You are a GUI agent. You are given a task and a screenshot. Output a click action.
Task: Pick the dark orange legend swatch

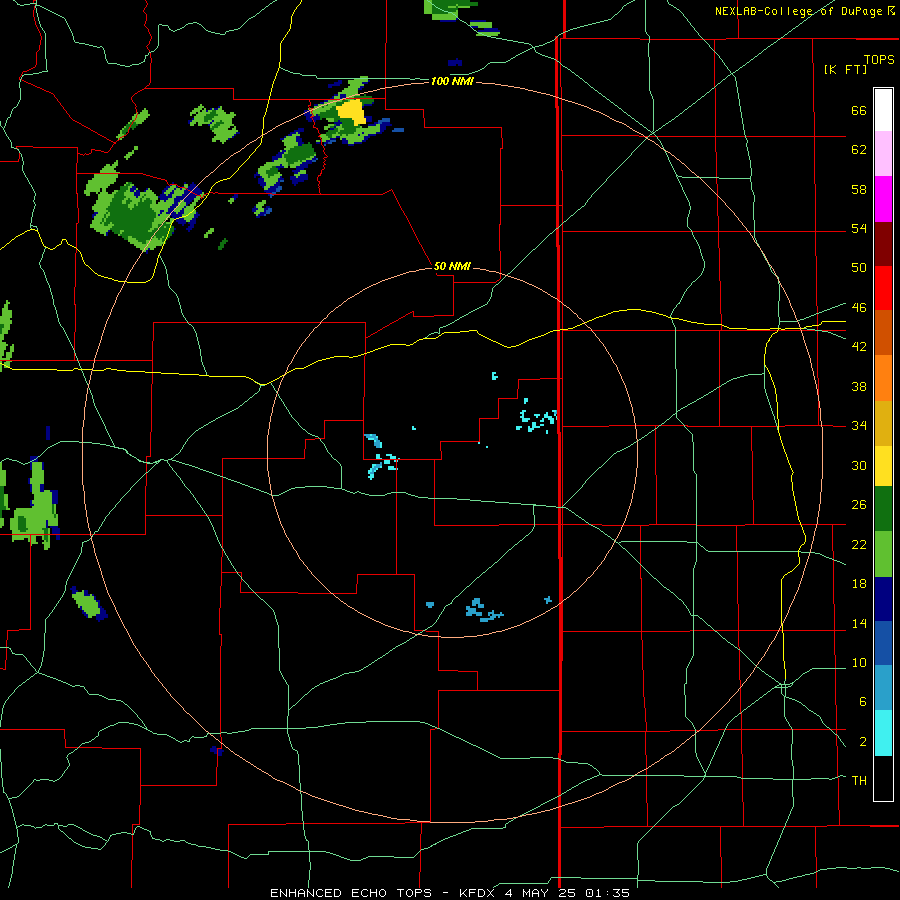tap(883, 333)
